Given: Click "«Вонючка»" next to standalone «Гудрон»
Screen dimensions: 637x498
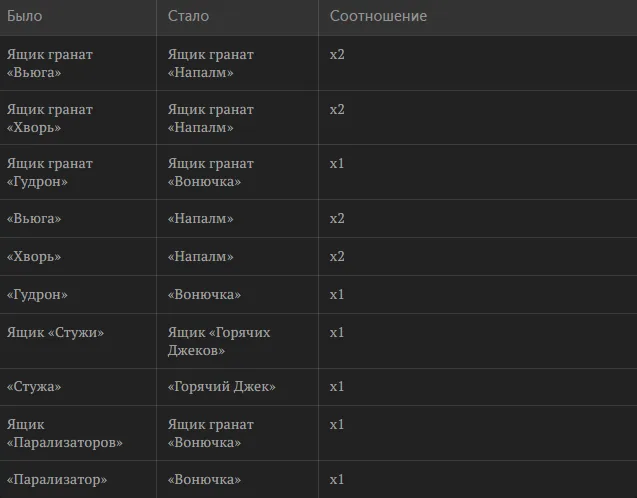Looking at the screenshot, I should pos(204,294).
